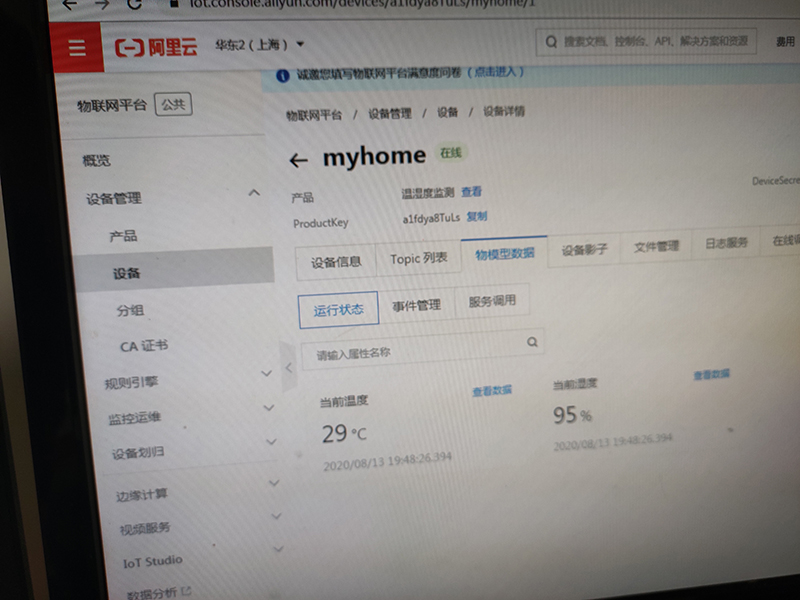Click the top search box
The width and height of the screenshot is (800, 600).
pyautogui.click(x=646, y=41)
